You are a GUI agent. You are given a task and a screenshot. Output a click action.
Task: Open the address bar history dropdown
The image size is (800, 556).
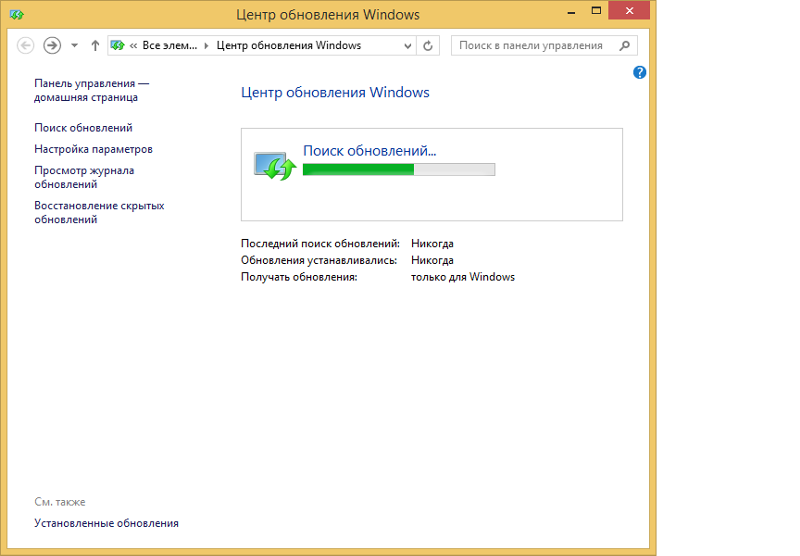408,45
